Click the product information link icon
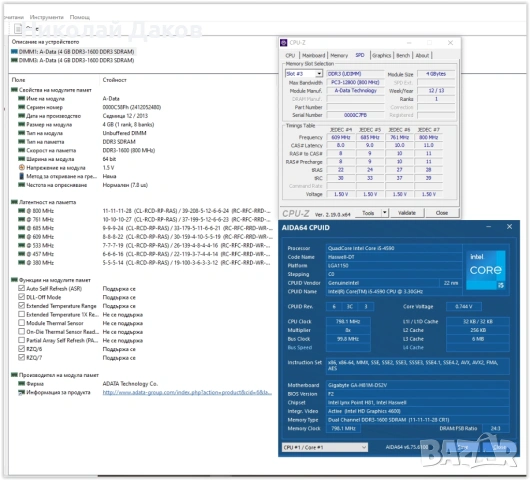 click(x=22, y=392)
